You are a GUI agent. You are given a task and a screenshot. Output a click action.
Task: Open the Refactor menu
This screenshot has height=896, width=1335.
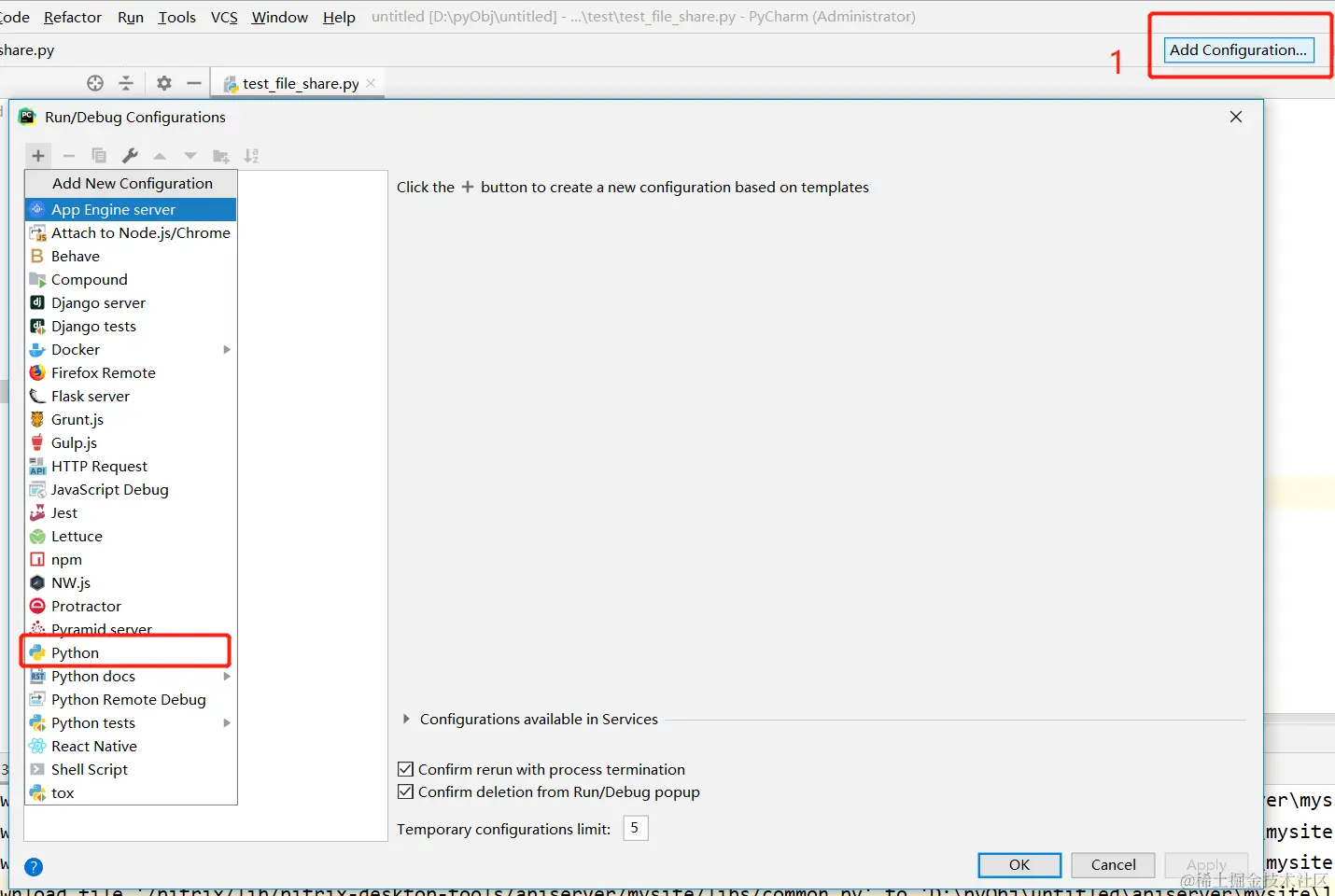73,17
